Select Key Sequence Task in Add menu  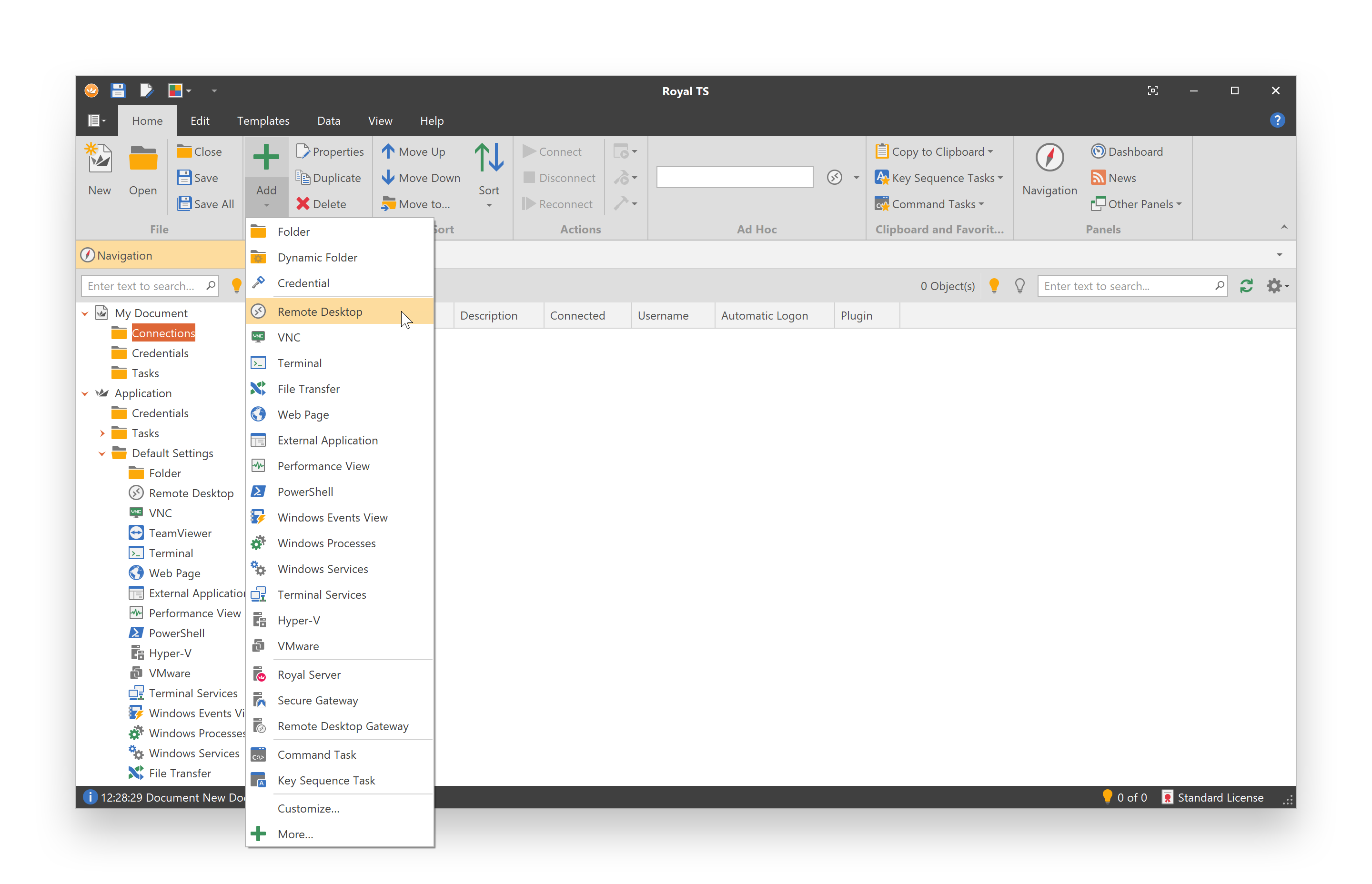[340, 780]
